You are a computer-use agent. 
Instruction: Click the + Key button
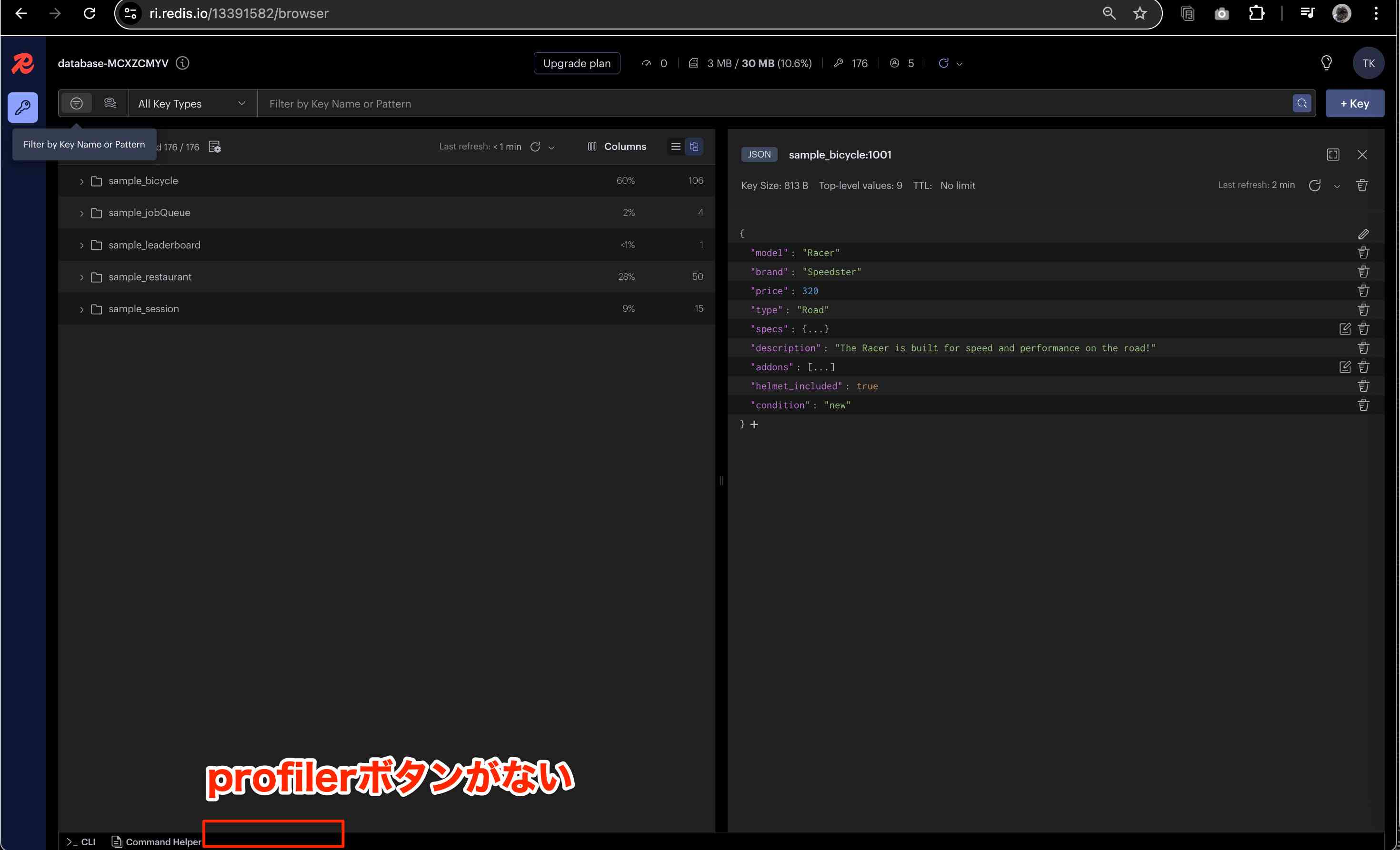(x=1355, y=103)
